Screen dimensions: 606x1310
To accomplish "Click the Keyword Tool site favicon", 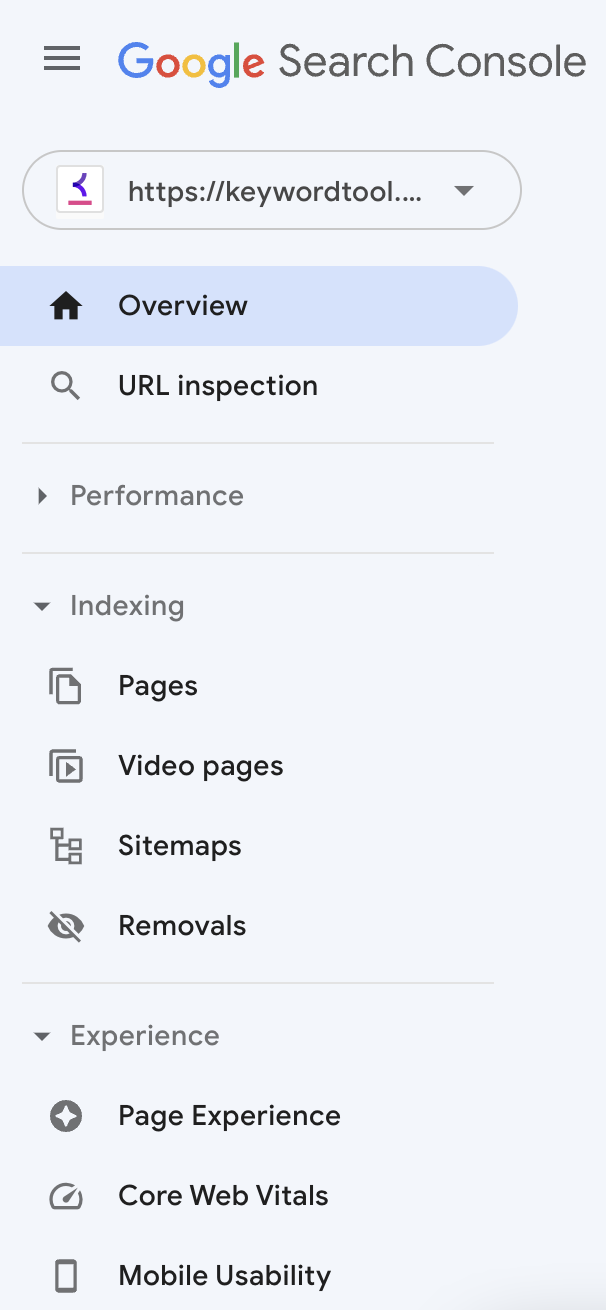I will [77, 190].
